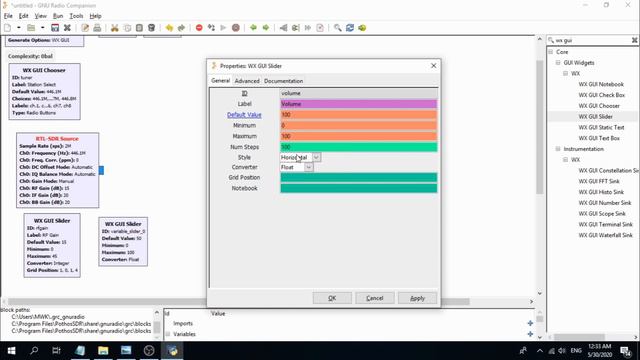Redo the last action
The width and height of the screenshot is (640, 360).
pos(181,28)
